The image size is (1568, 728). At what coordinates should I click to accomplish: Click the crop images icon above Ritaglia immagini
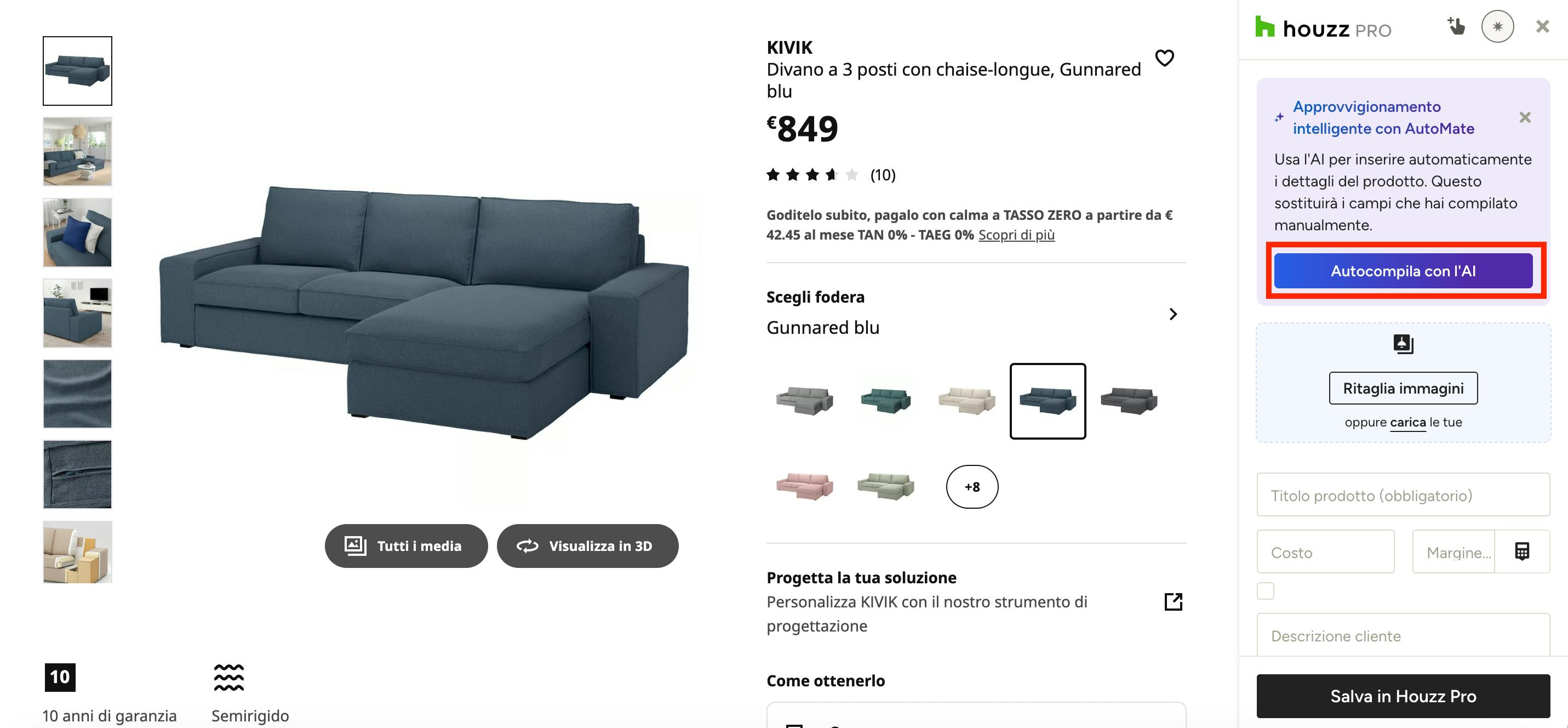click(1403, 344)
